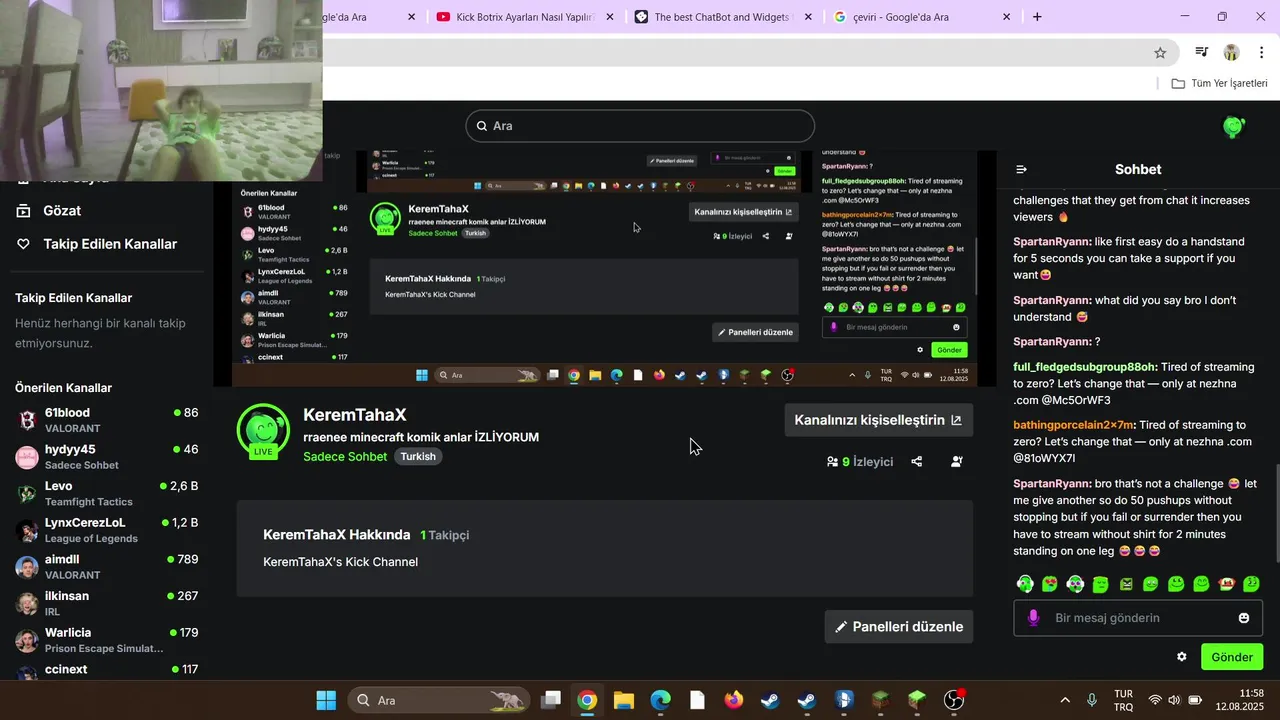
Task: Click the user follow icon beside share
Action: click(957, 462)
